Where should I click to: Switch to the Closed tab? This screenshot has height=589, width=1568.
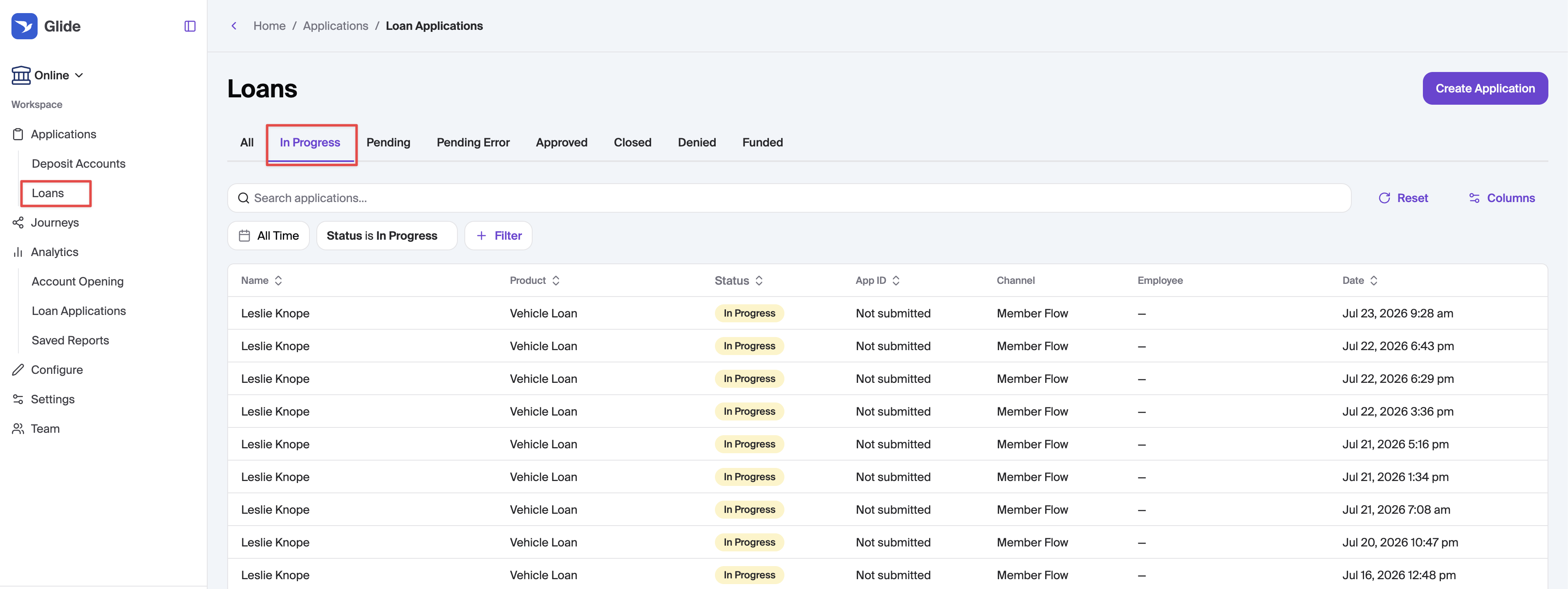click(632, 142)
